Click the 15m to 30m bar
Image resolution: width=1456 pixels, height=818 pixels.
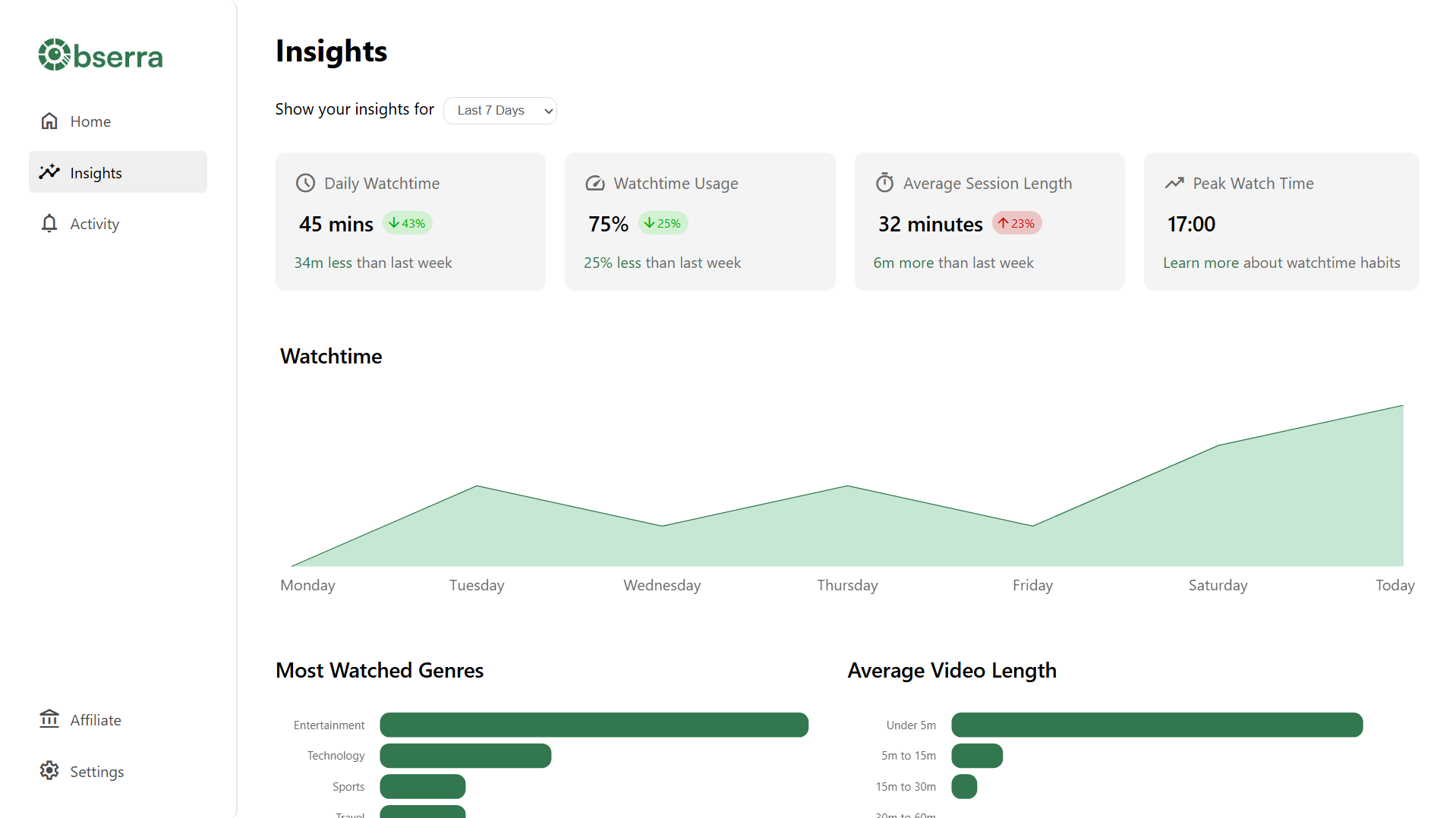[964, 786]
